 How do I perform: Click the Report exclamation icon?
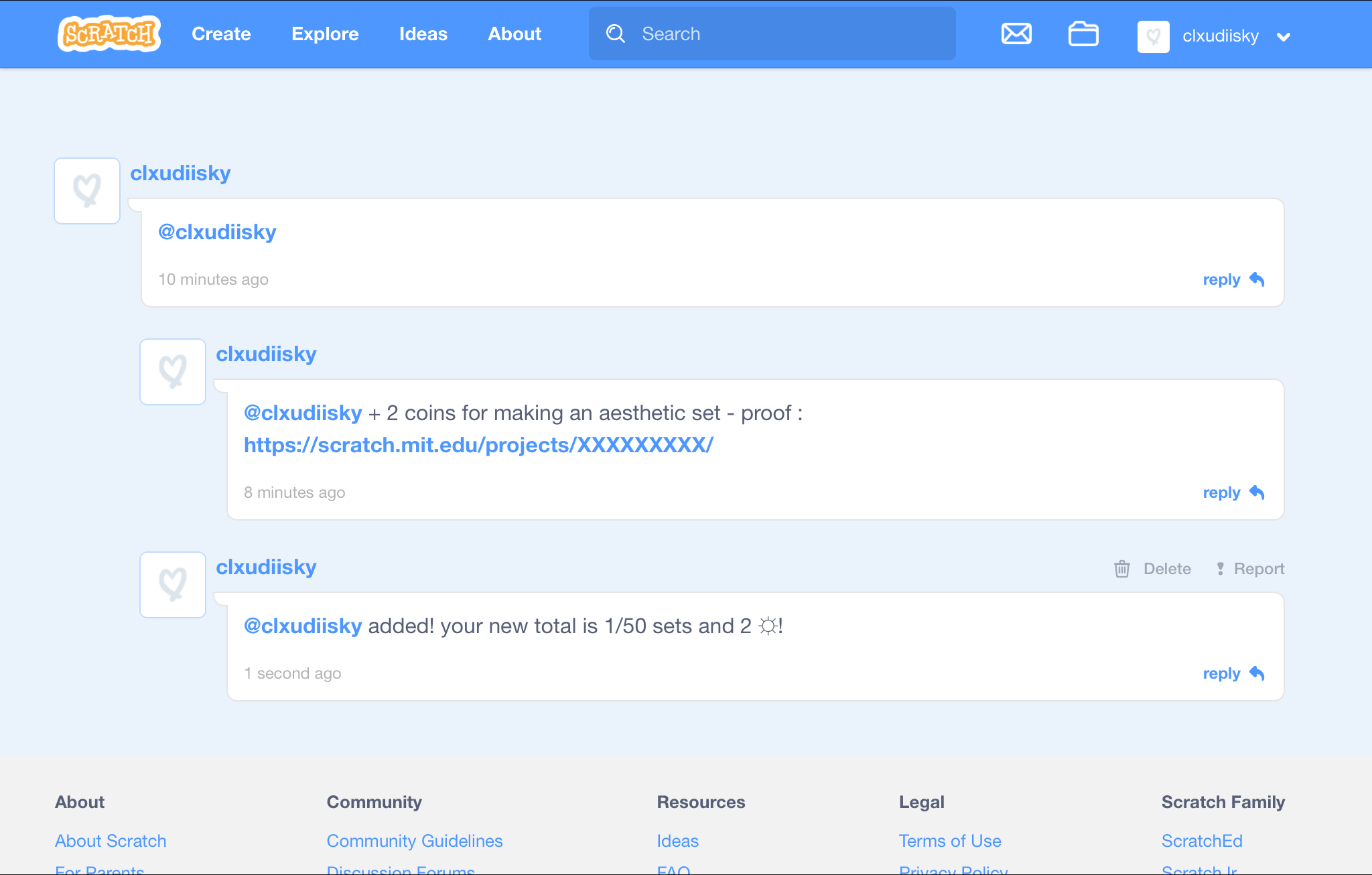click(x=1220, y=569)
